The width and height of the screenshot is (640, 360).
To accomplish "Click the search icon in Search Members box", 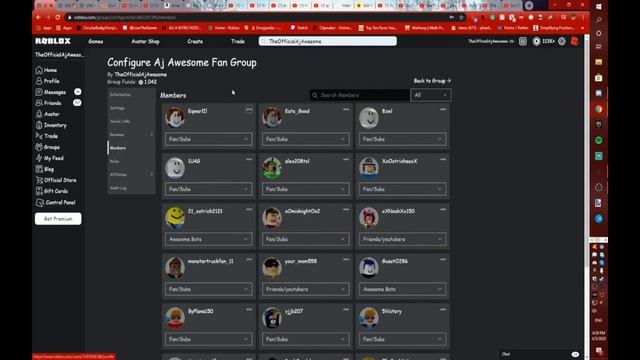I will (315, 96).
